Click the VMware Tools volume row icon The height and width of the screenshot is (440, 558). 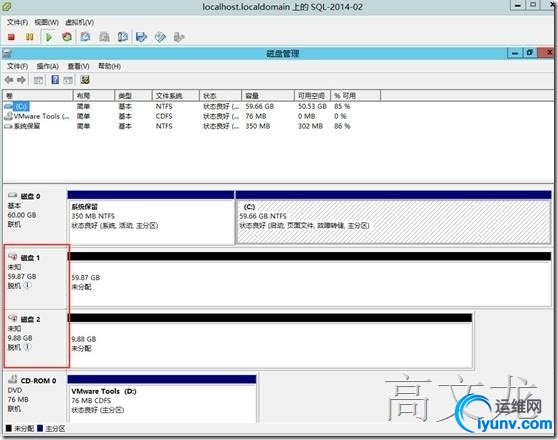point(8,116)
